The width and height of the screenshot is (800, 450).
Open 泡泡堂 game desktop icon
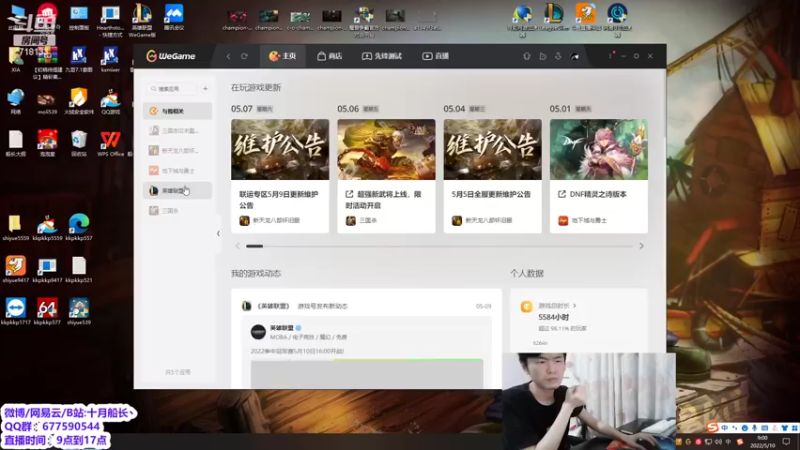coord(47,143)
